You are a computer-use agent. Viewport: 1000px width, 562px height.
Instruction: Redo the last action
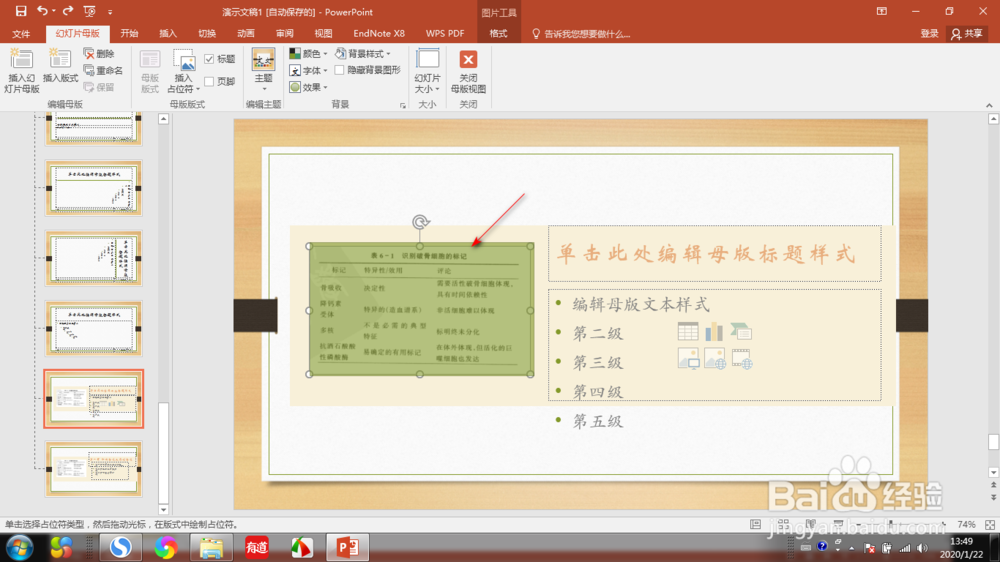point(68,11)
